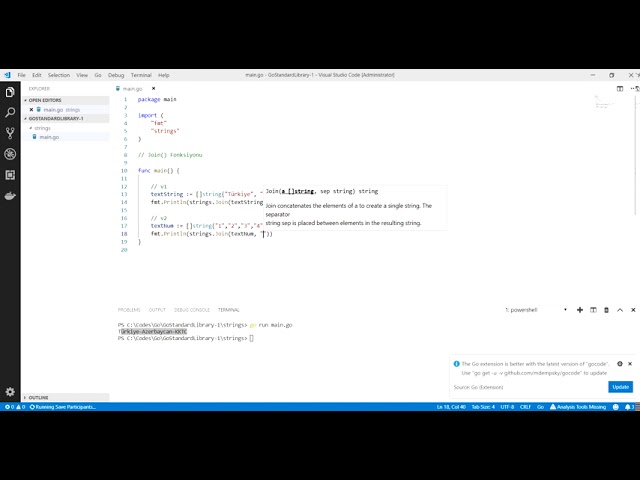The width and height of the screenshot is (640, 480).
Task: Change UTF-8 encoding in status bar
Action: pyautogui.click(x=507, y=407)
